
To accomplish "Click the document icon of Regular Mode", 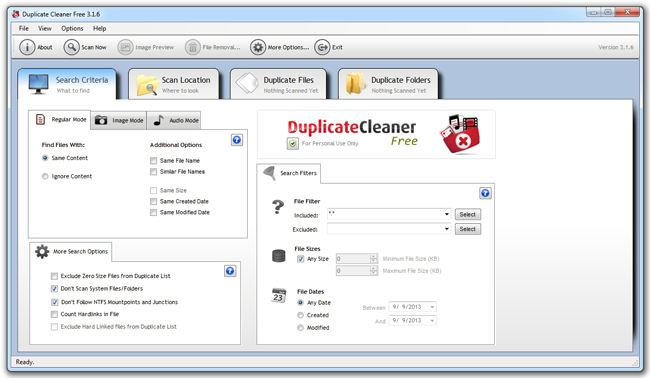I will pos(41,119).
